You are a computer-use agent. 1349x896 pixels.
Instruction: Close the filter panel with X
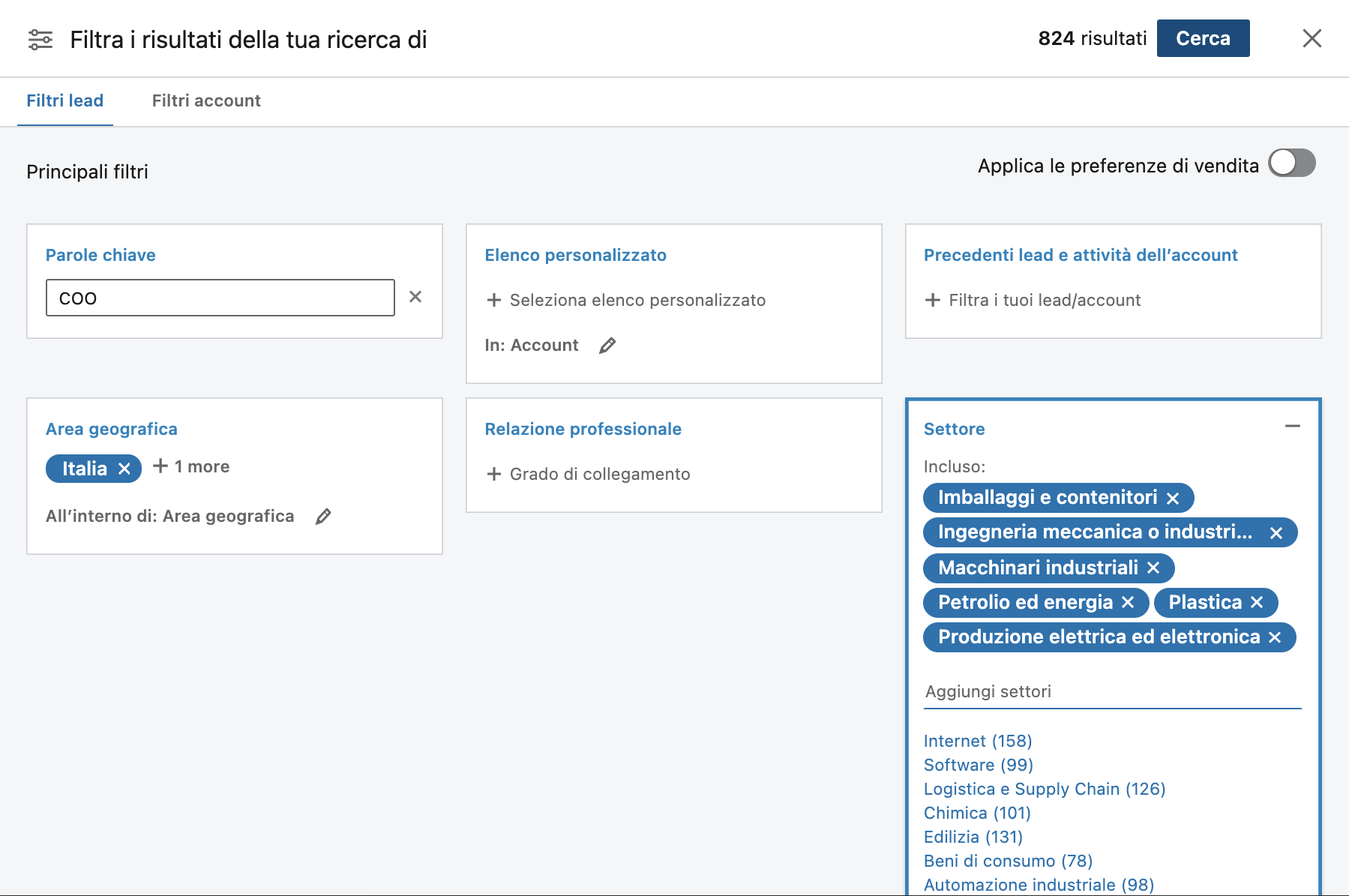[1312, 38]
